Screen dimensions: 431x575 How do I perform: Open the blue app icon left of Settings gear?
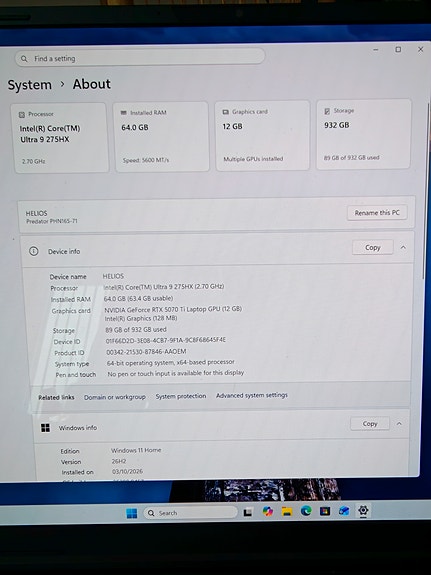(344, 510)
